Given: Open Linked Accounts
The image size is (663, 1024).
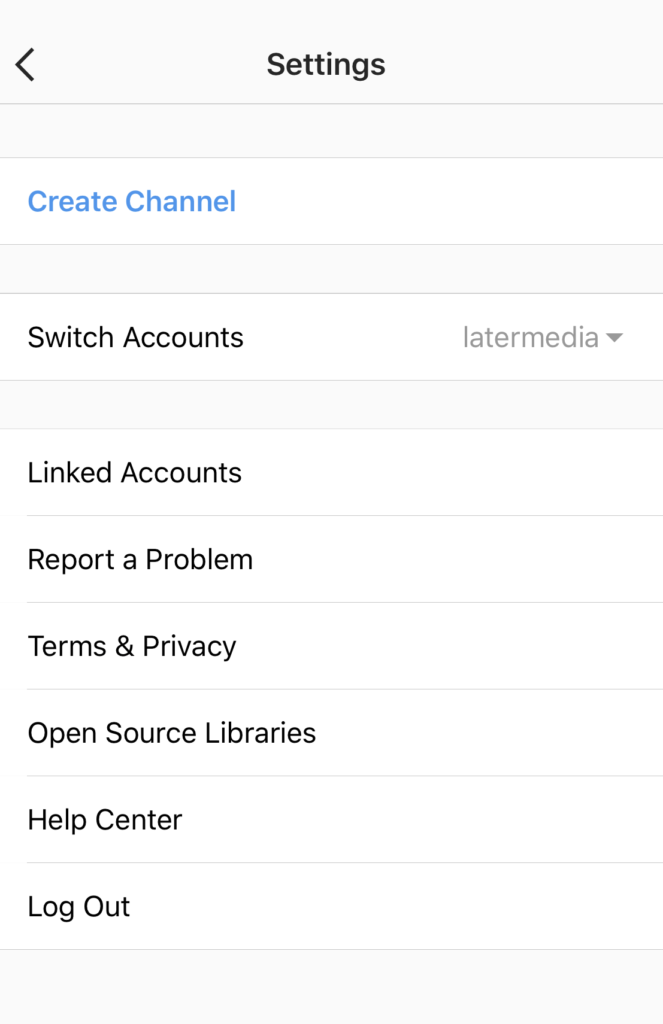Looking at the screenshot, I should pyautogui.click(x=331, y=472).
